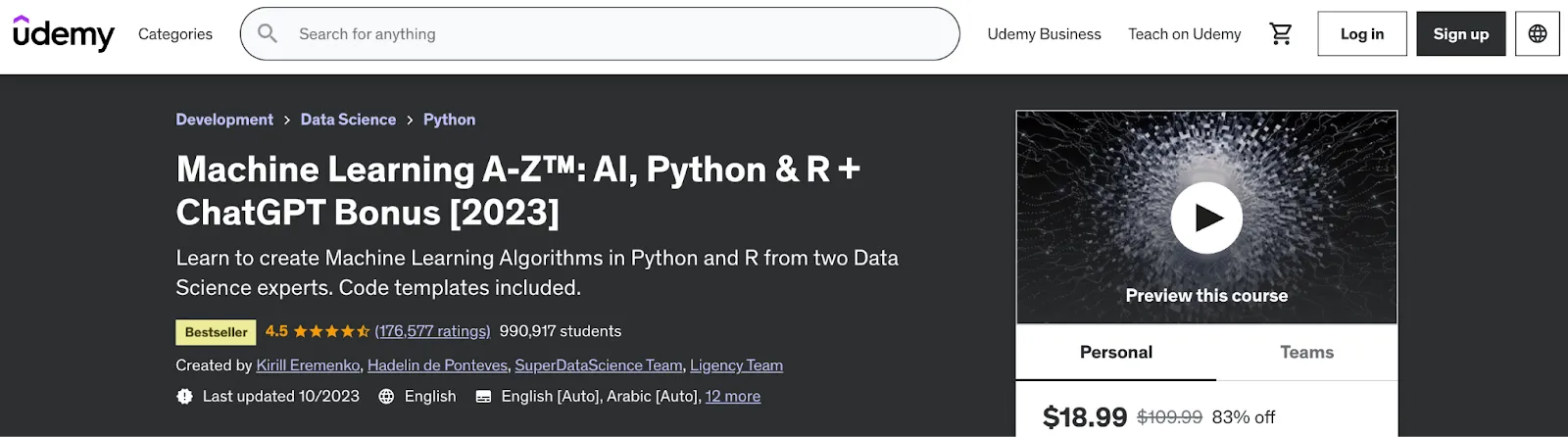
Task: Open the 176,577 ratings link
Action: point(432,332)
